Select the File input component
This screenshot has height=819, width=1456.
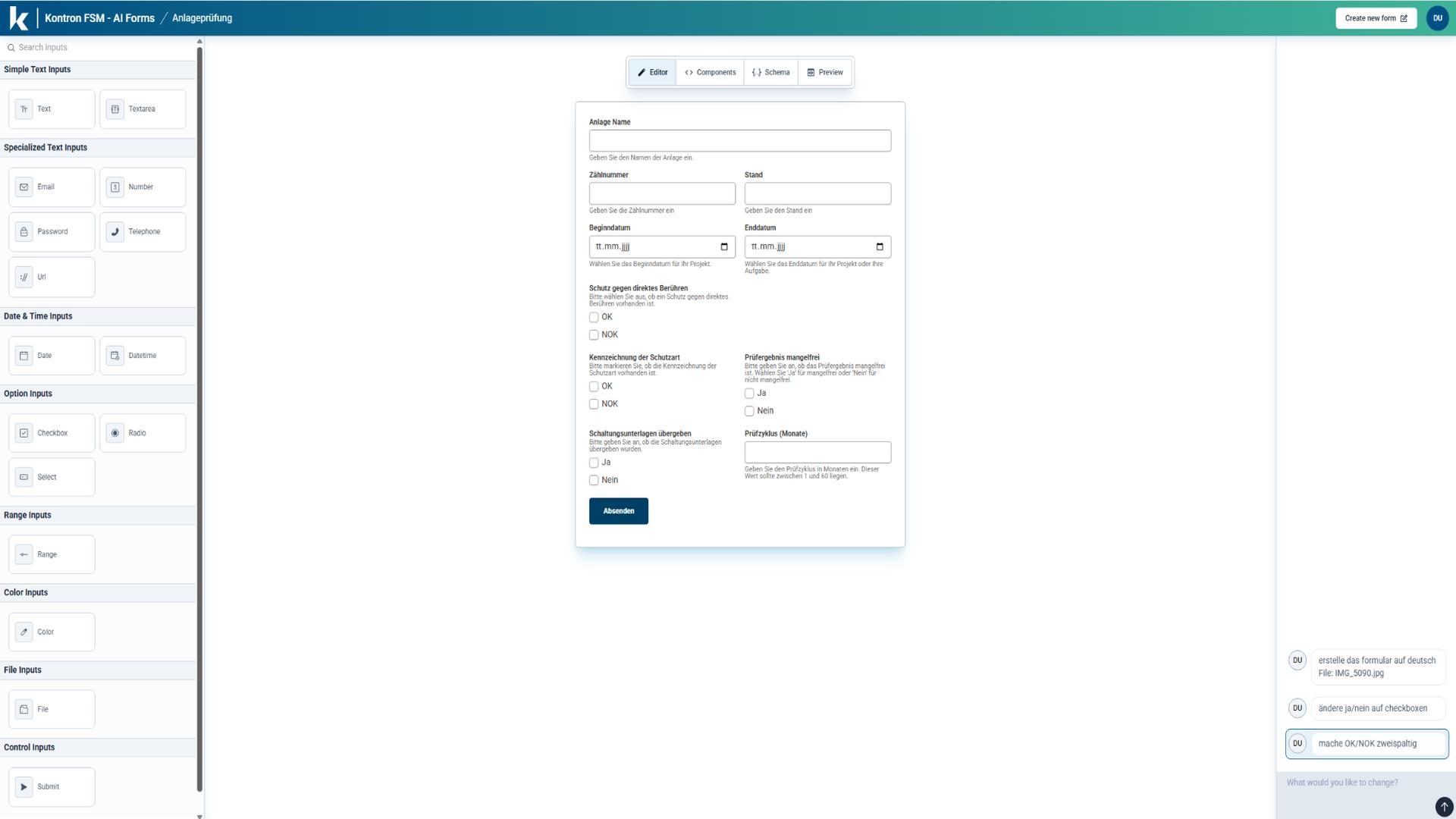[x=51, y=709]
